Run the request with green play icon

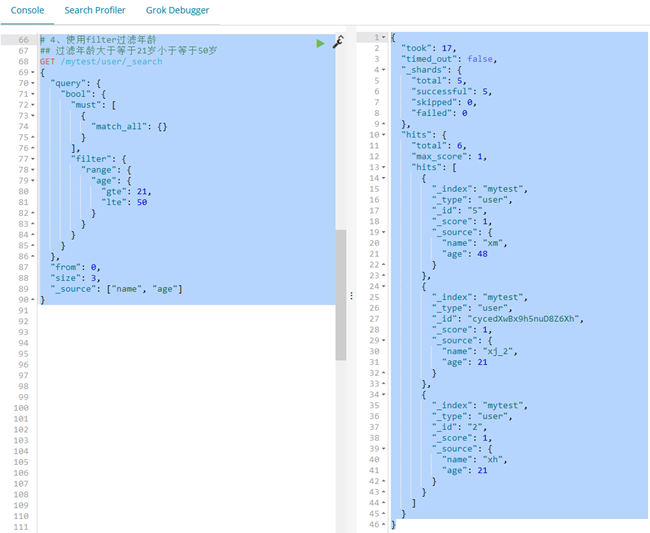click(x=320, y=43)
